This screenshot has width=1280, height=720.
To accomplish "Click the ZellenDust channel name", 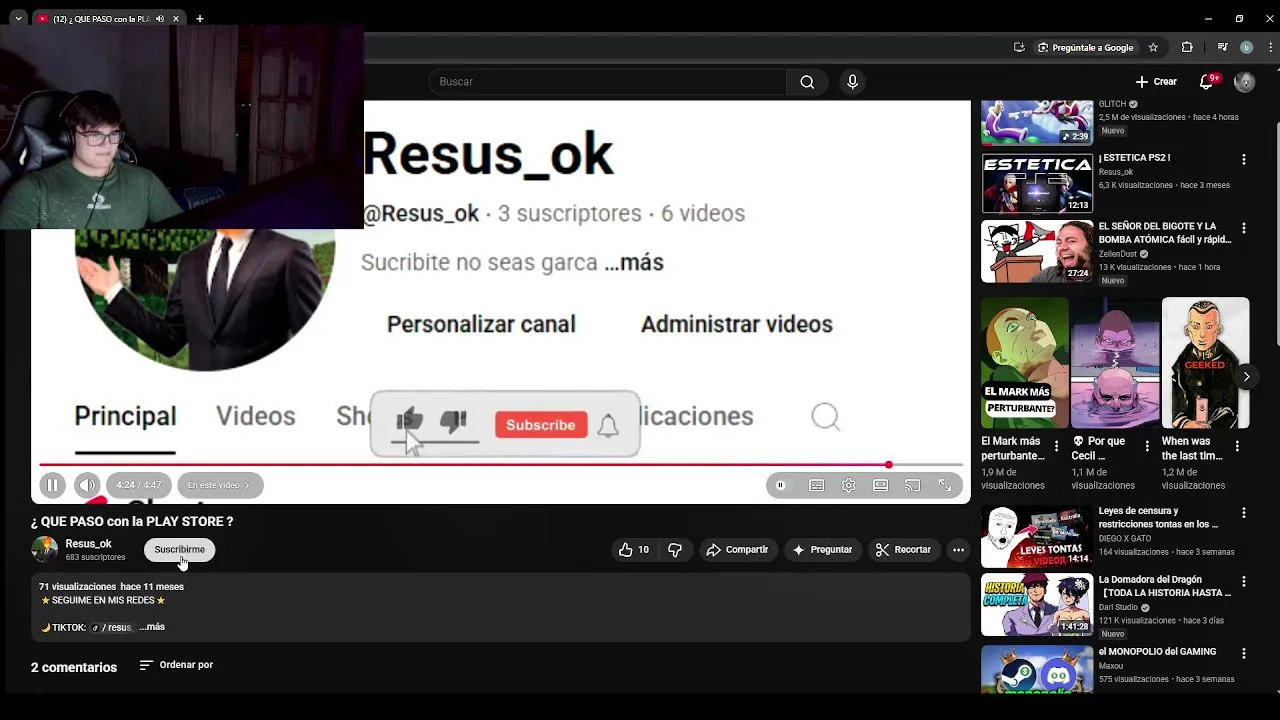I will click(1118, 254).
